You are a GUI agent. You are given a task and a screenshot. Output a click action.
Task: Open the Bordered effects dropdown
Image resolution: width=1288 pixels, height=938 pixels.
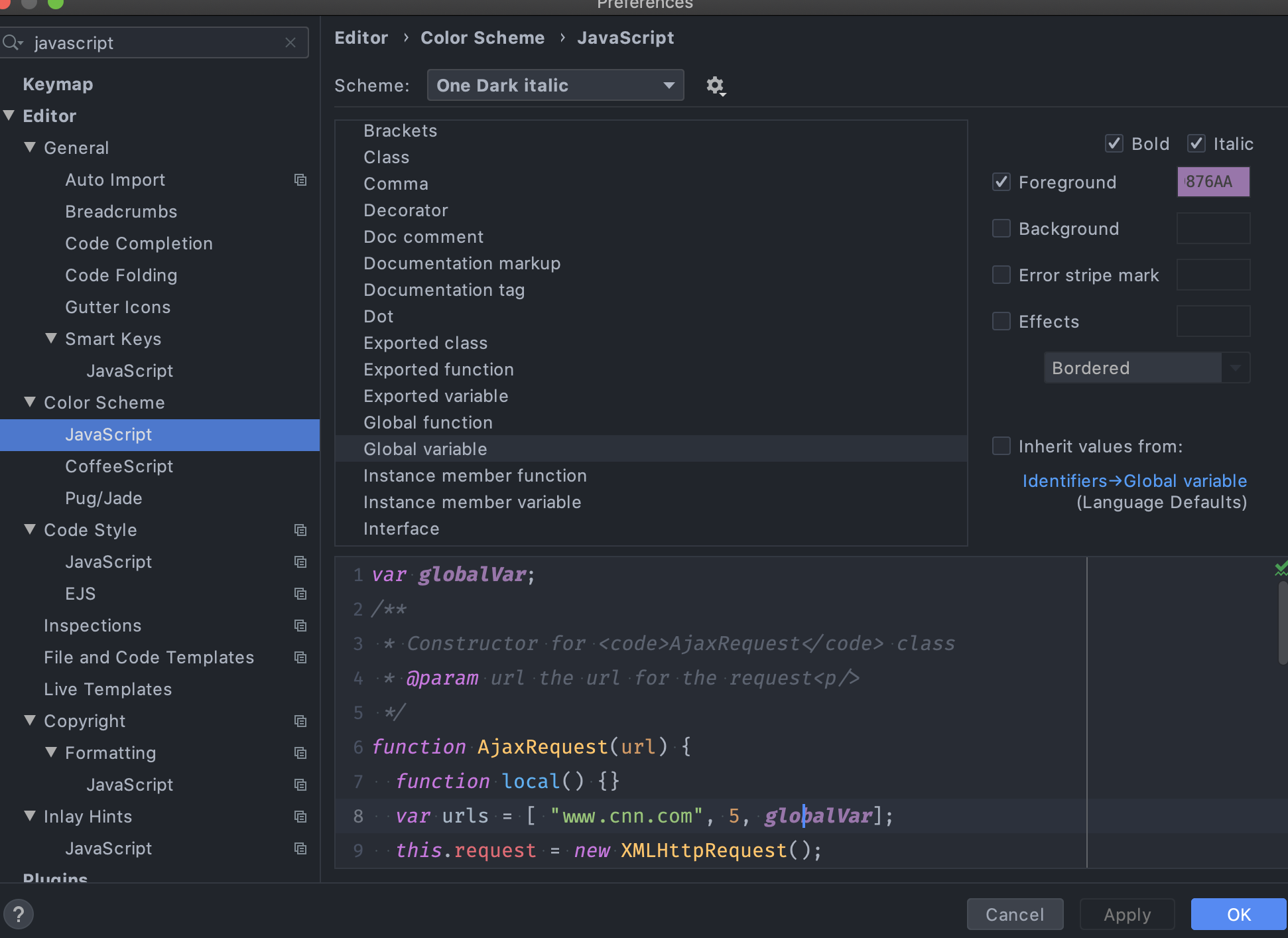pyautogui.click(x=1147, y=368)
